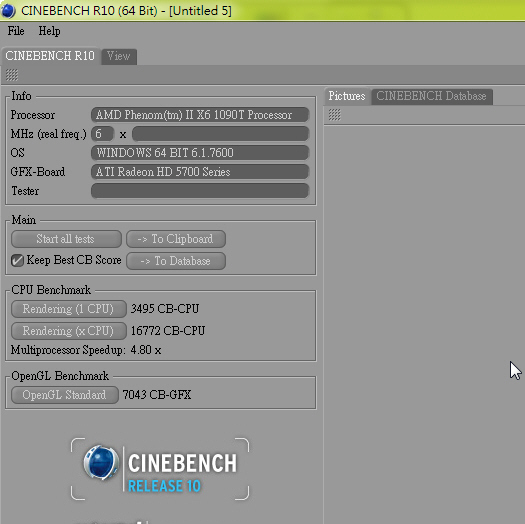The width and height of the screenshot is (525, 524).
Task: Click the empty Tester input field
Action: pos(200,191)
